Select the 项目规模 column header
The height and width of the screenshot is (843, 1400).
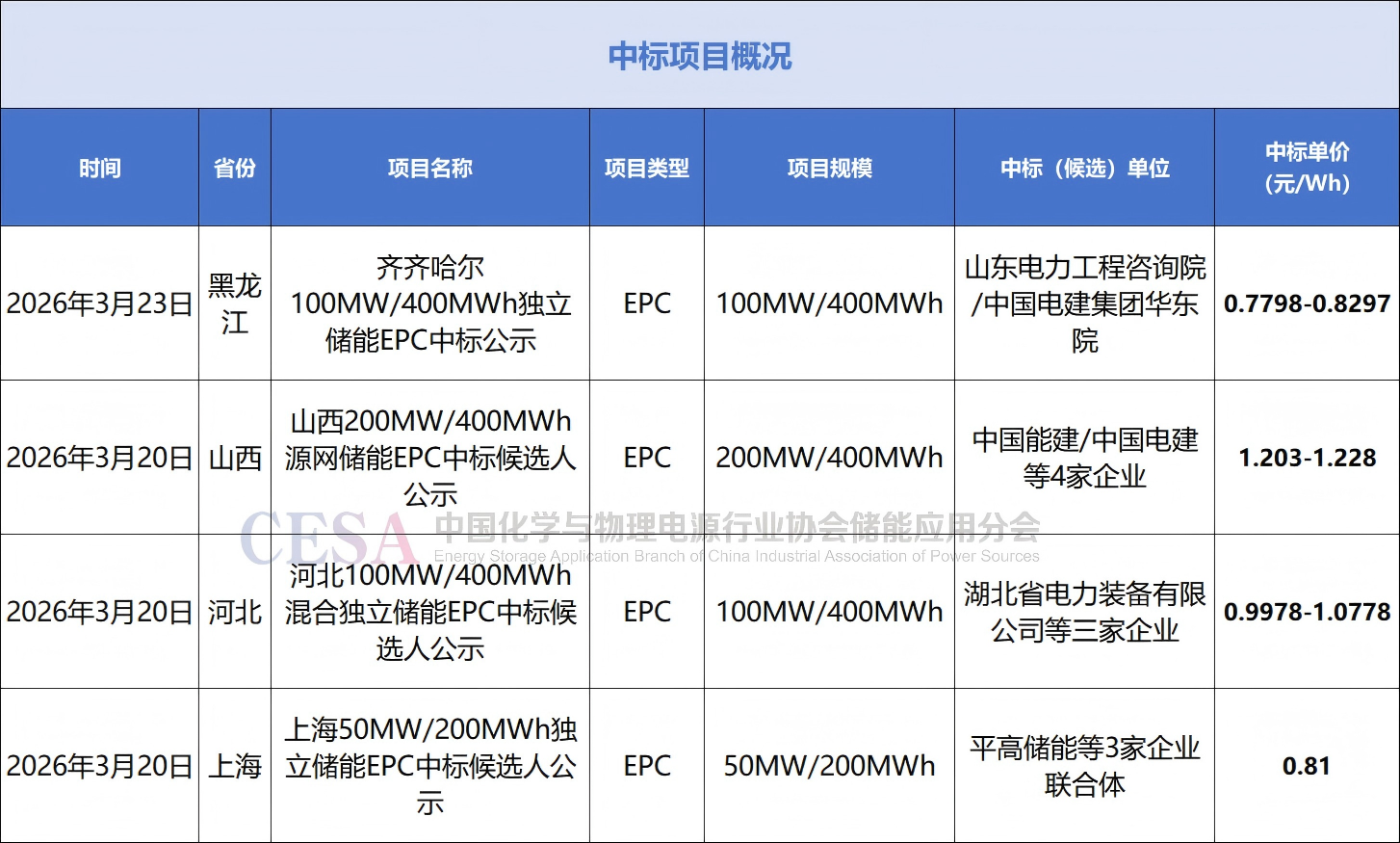(829, 168)
